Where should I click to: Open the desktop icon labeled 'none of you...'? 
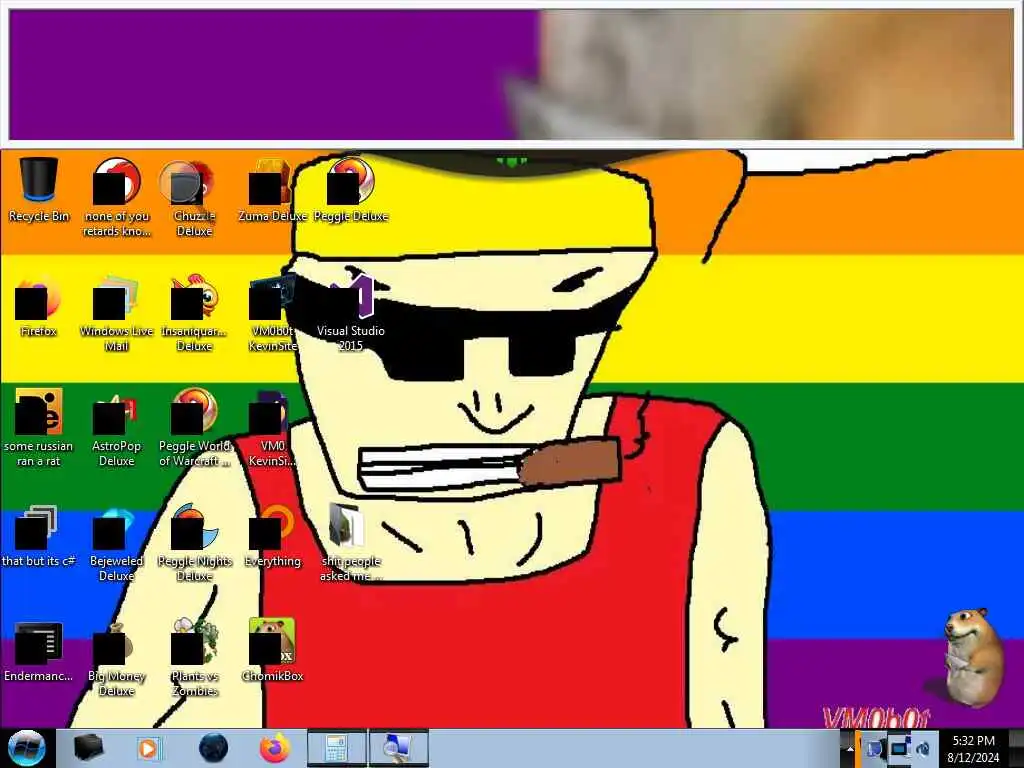[x=117, y=197]
